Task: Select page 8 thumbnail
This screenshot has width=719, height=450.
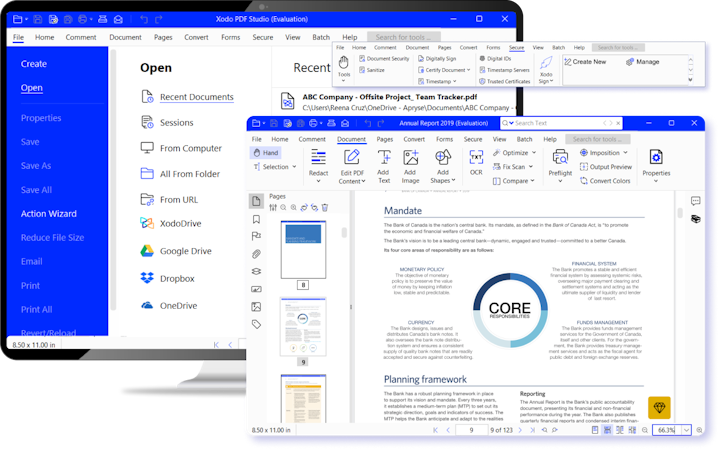Action: (303, 250)
